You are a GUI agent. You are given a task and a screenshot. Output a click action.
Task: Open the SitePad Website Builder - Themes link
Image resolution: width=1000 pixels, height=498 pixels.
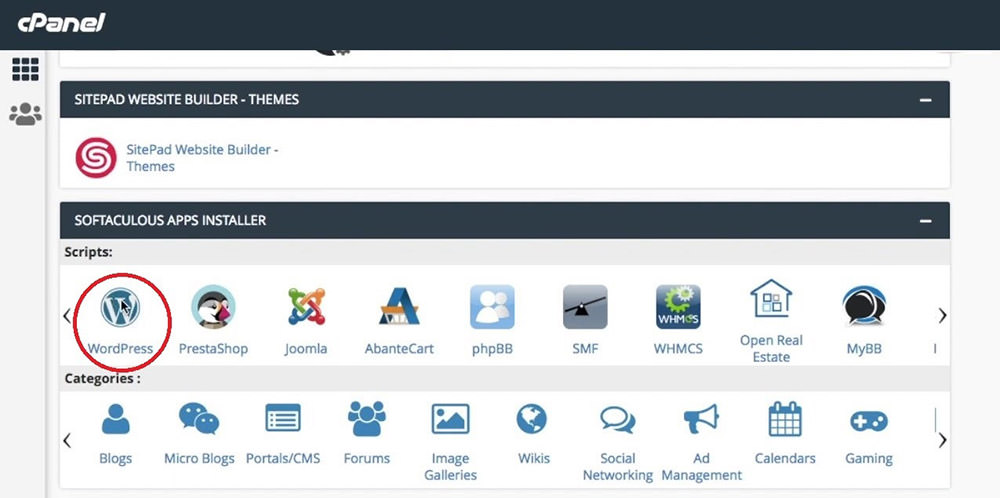tap(203, 157)
